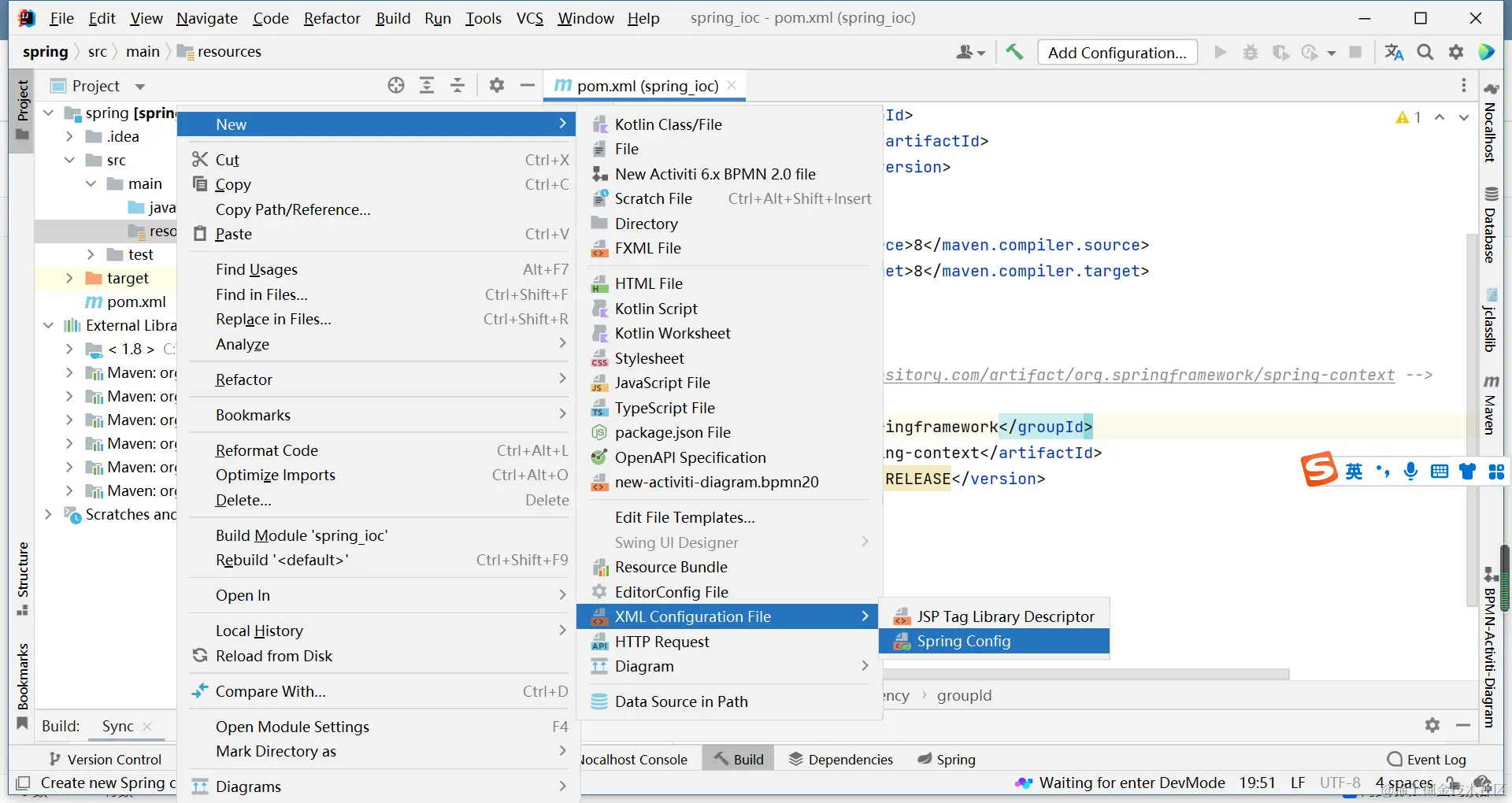Open Project panel options gear
This screenshot has width=1512, height=803.
pyautogui.click(x=496, y=85)
